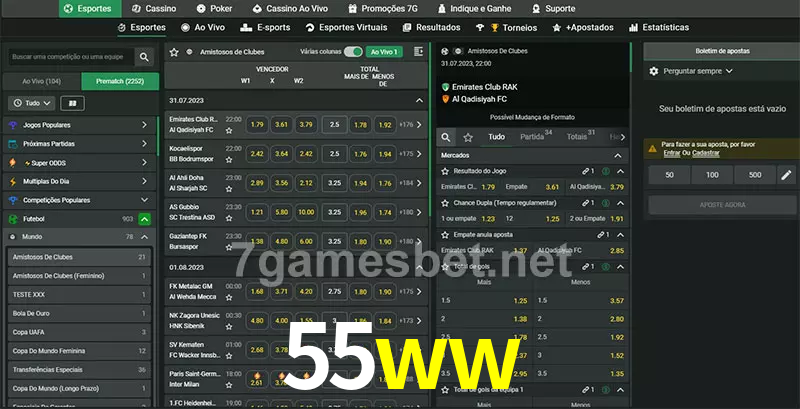Click the link icon on Resultado do Jogo

pyautogui.click(x=586, y=171)
